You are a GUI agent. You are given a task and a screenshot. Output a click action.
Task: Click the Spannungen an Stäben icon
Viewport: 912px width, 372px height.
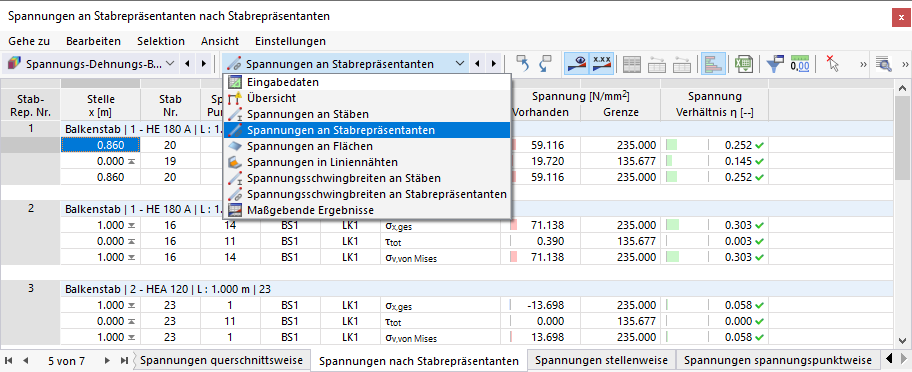click(x=234, y=115)
